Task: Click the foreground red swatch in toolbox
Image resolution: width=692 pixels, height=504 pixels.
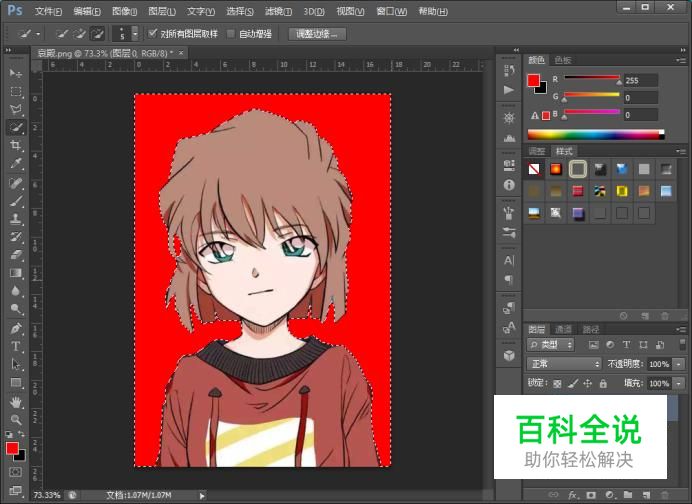Action: (11, 448)
